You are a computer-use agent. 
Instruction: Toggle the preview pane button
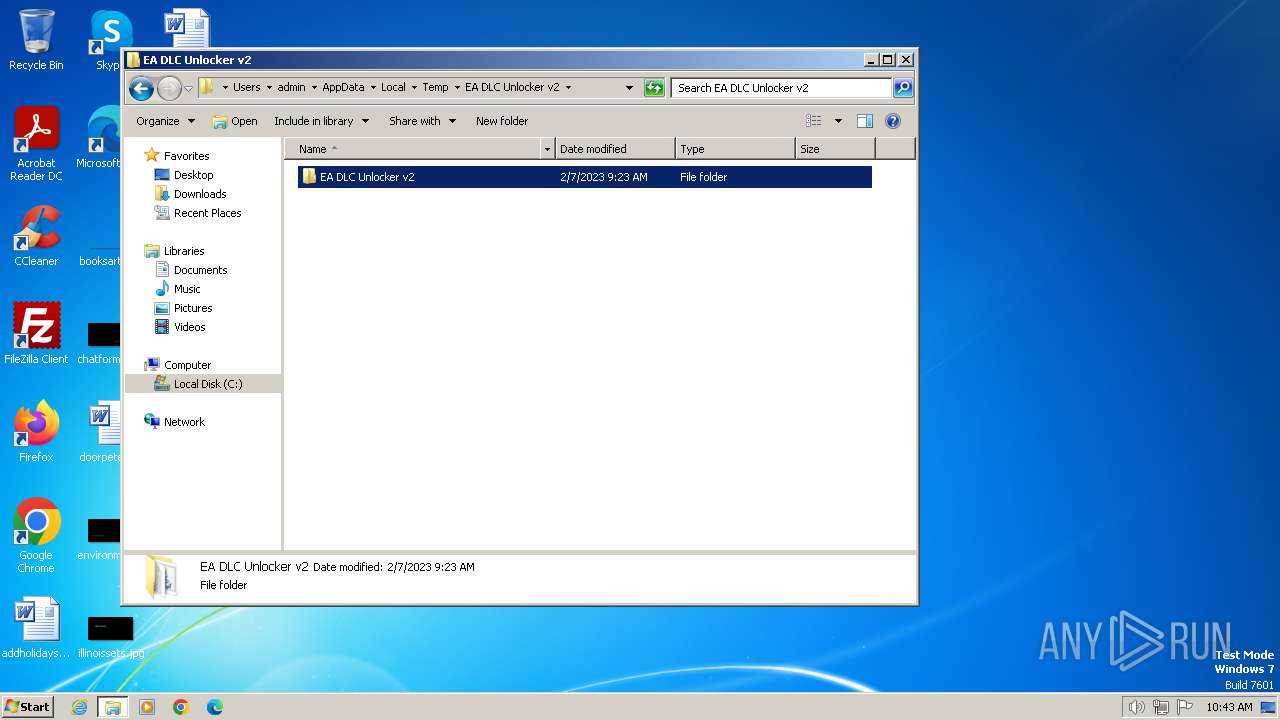(x=865, y=121)
